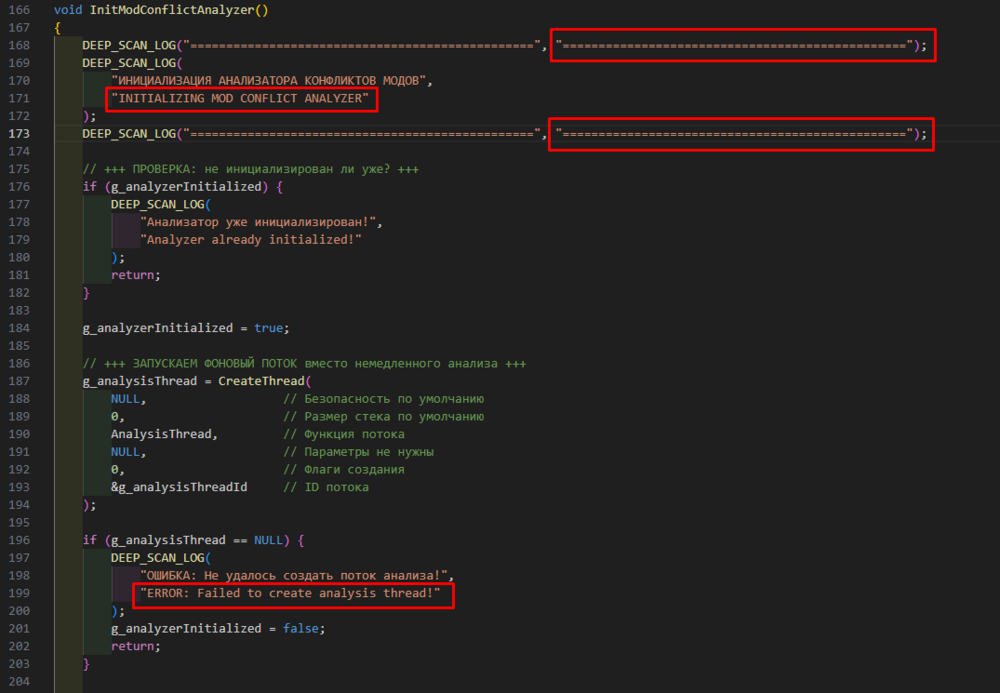Click the "Анализатор уже инициализирован!" string

click(262, 223)
